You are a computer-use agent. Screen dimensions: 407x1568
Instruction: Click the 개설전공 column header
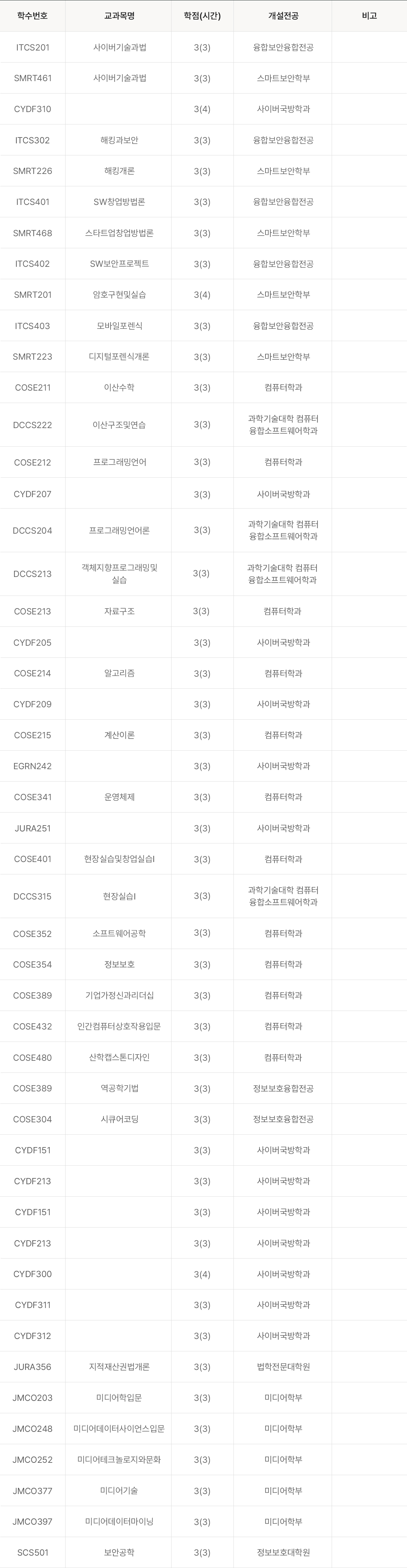click(283, 16)
